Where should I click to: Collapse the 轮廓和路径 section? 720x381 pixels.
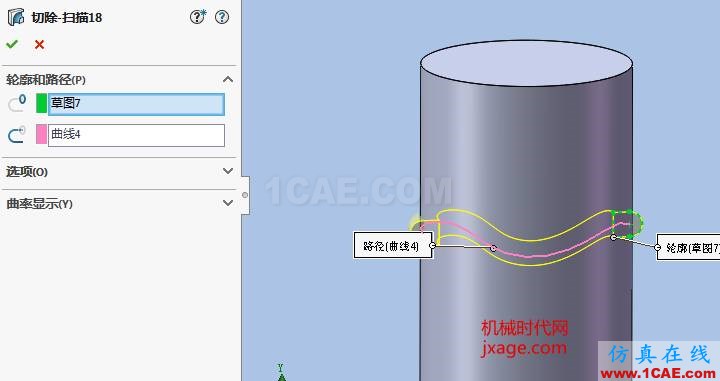click(228, 79)
